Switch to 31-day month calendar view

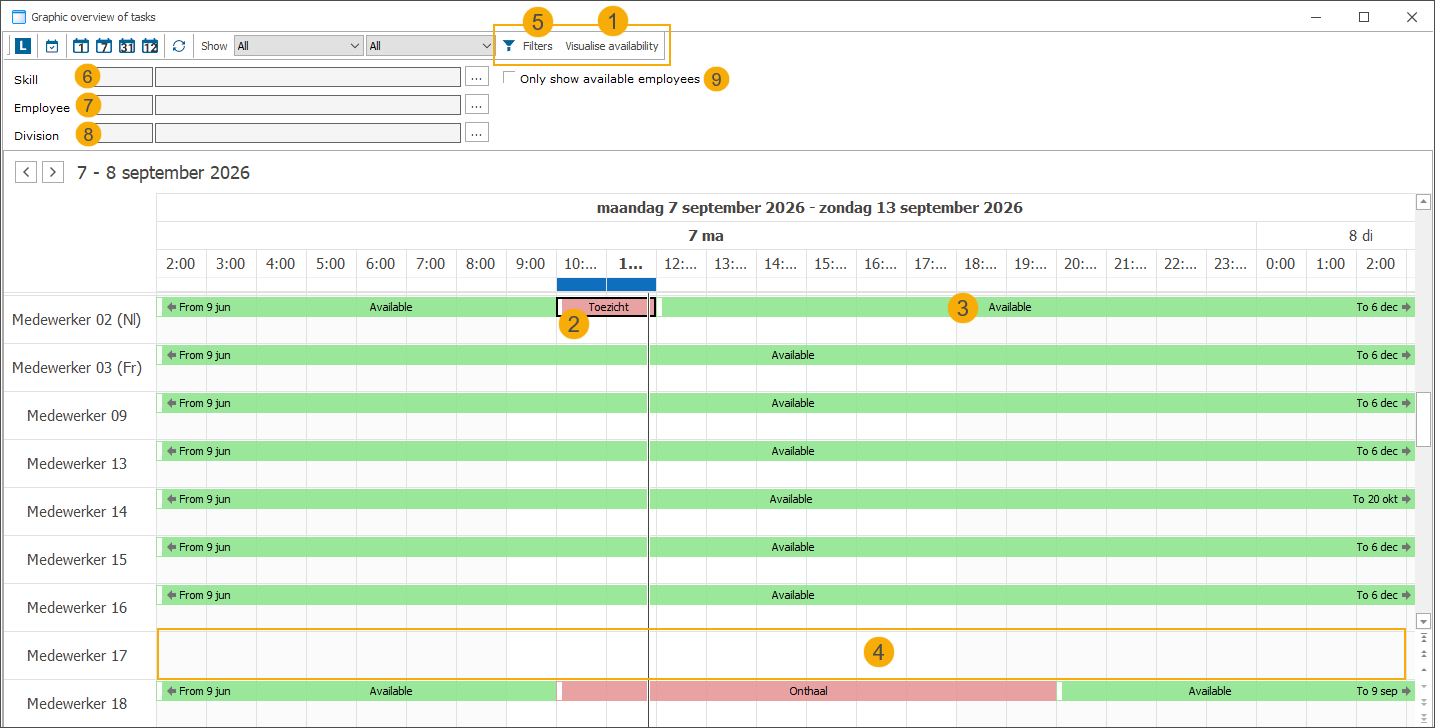click(x=127, y=46)
